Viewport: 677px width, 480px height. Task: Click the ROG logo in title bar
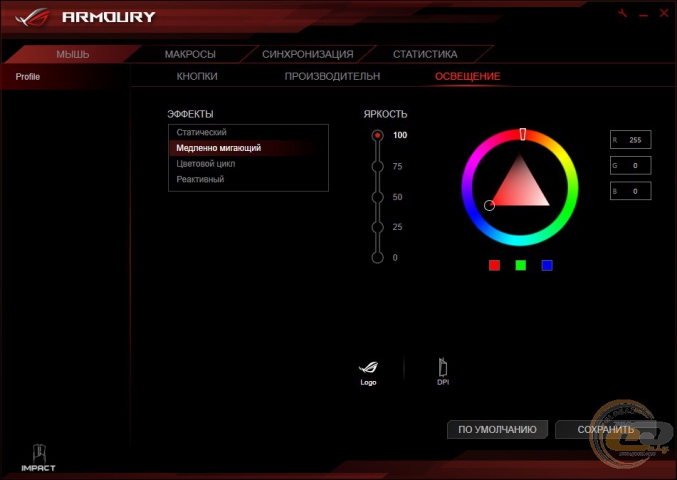[32, 17]
